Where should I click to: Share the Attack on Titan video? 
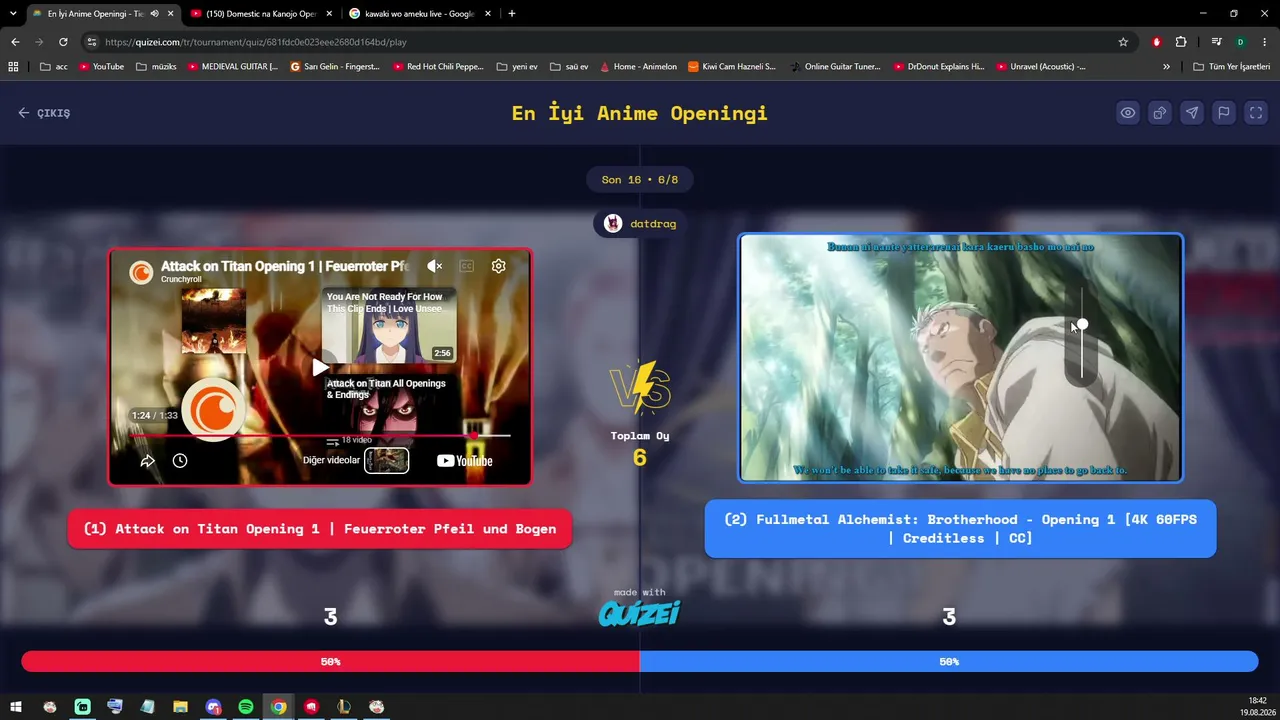147,461
